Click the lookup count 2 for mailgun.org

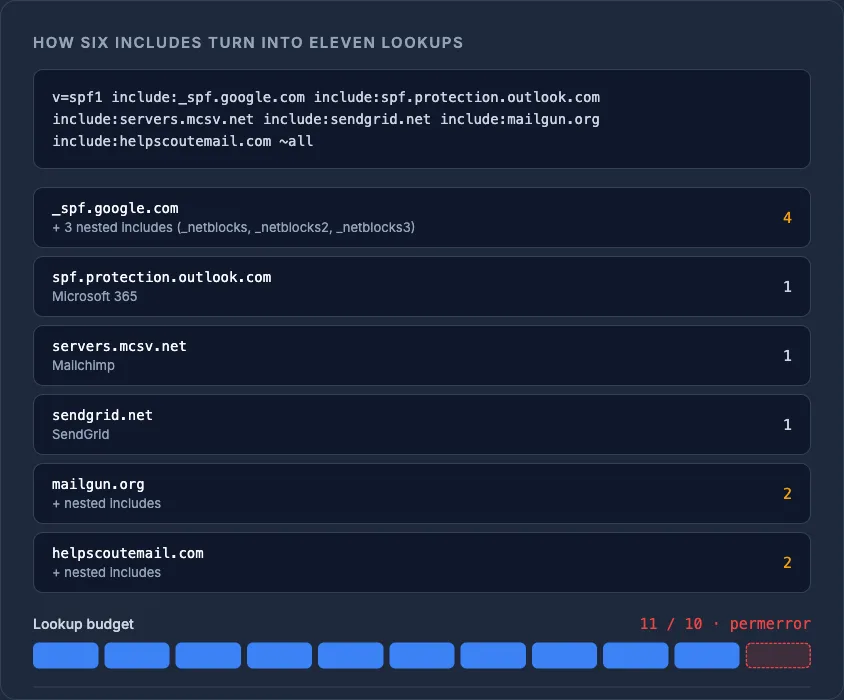click(787, 493)
